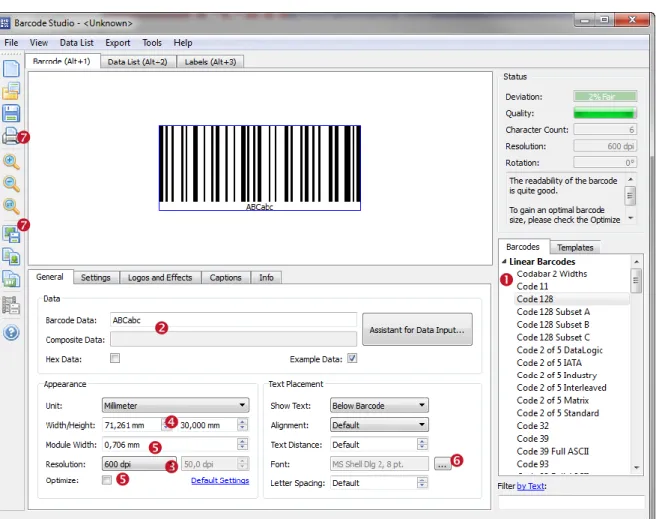Click the Export barcode image save icon
The width and height of the screenshot is (656, 519).
click(11, 234)
